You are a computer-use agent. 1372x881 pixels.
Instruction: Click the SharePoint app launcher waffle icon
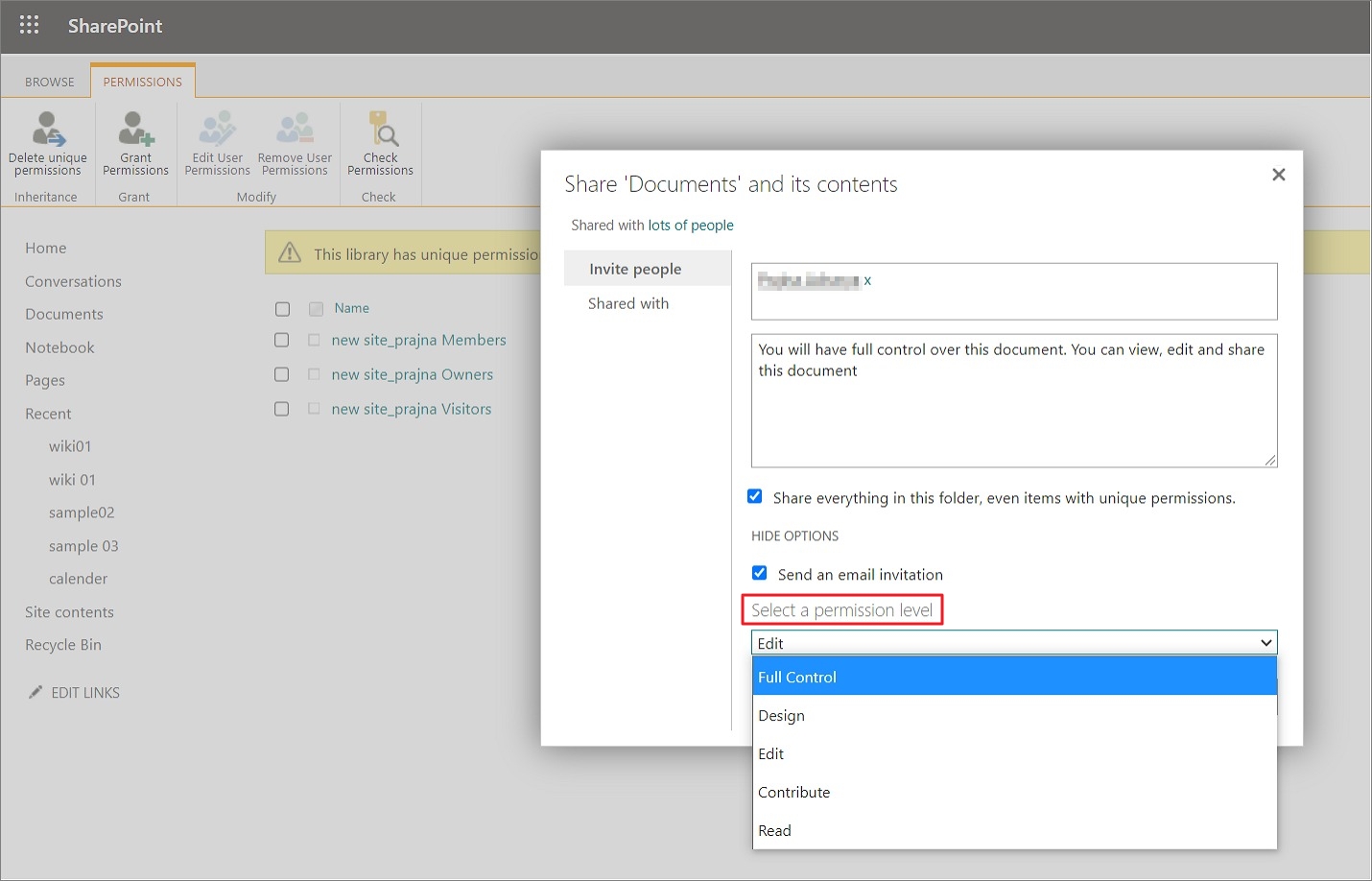click(x=28, y=25)
